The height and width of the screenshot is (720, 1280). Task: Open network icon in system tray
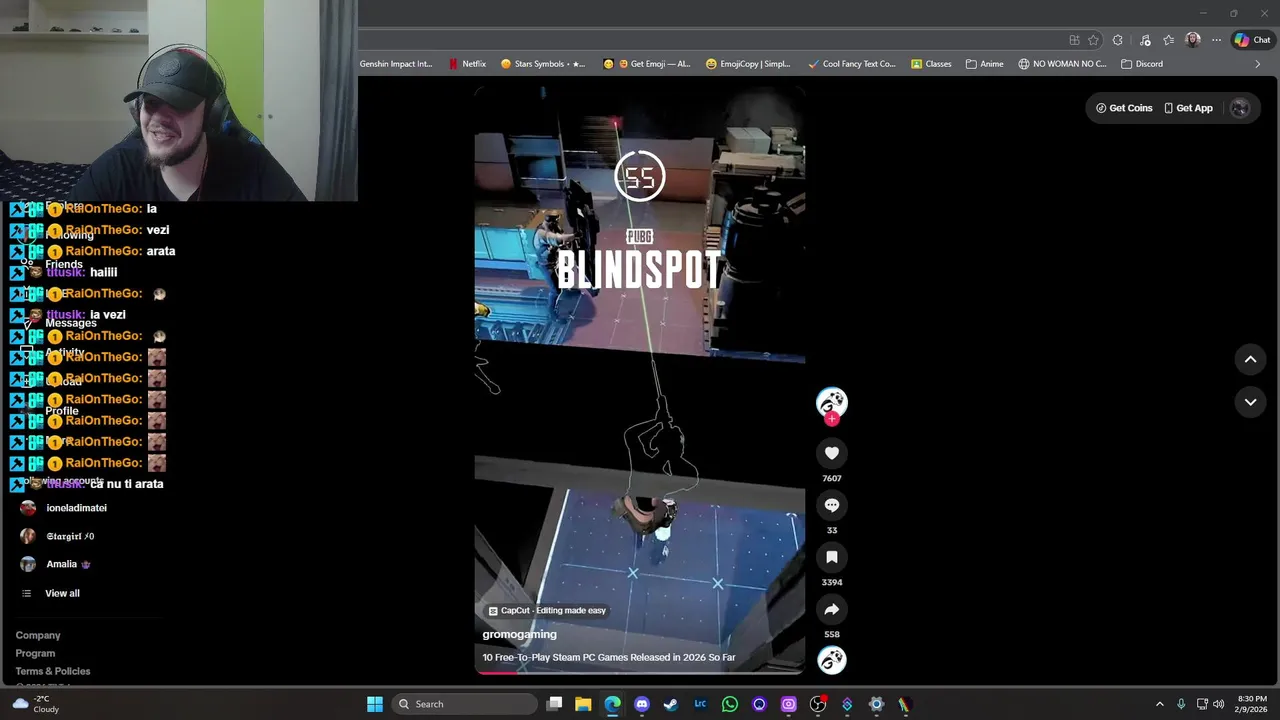(x=1202, y=704)
